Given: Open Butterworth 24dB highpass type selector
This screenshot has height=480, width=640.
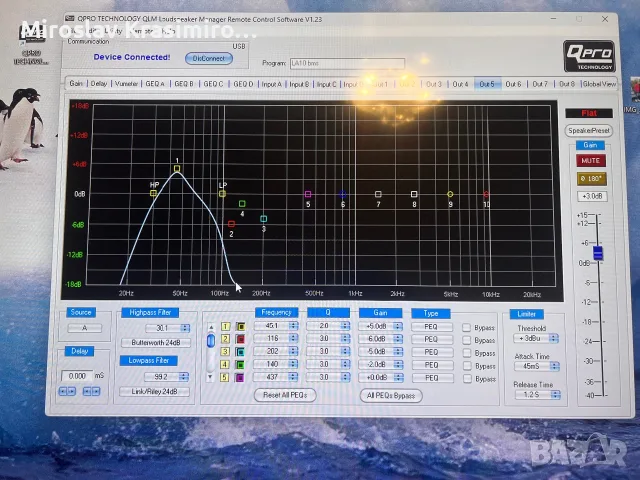Looking at the screenshot, I should click(x=156, y=342).
